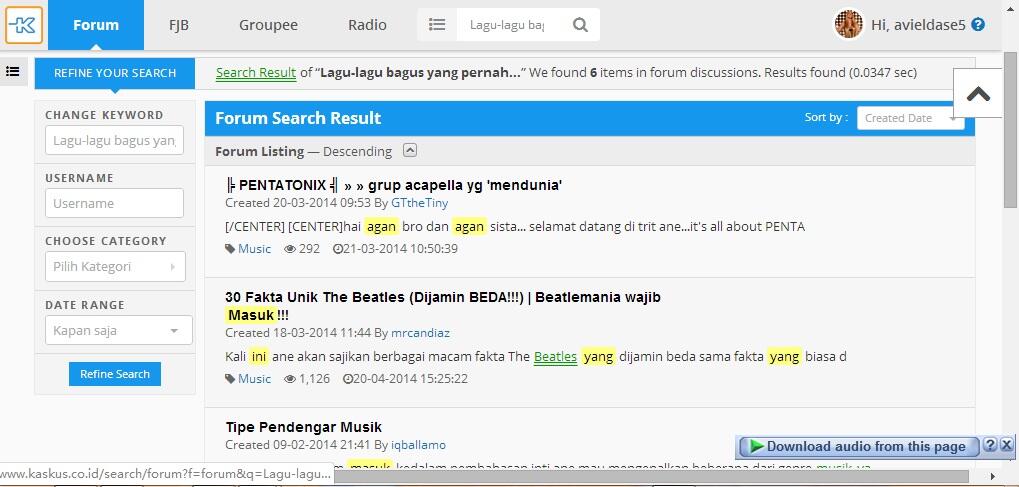Open the category list icon beside the search box
The image size is (1019, 487).
click(x=437, y=25)
